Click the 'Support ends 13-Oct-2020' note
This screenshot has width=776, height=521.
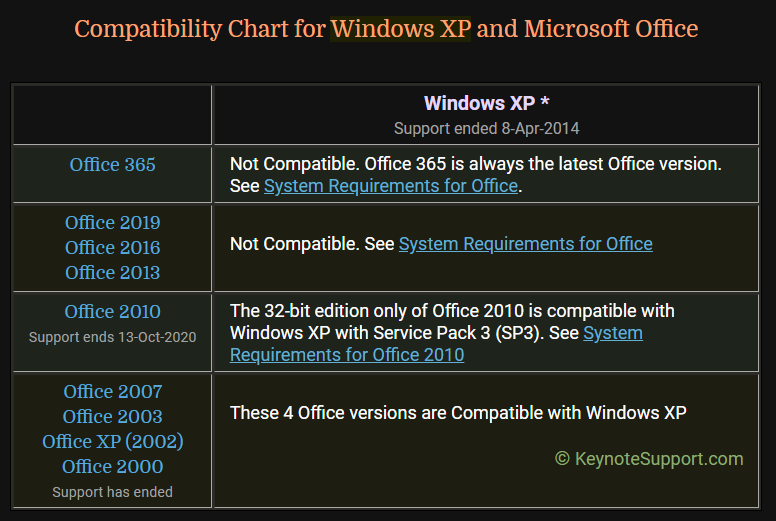112,337
